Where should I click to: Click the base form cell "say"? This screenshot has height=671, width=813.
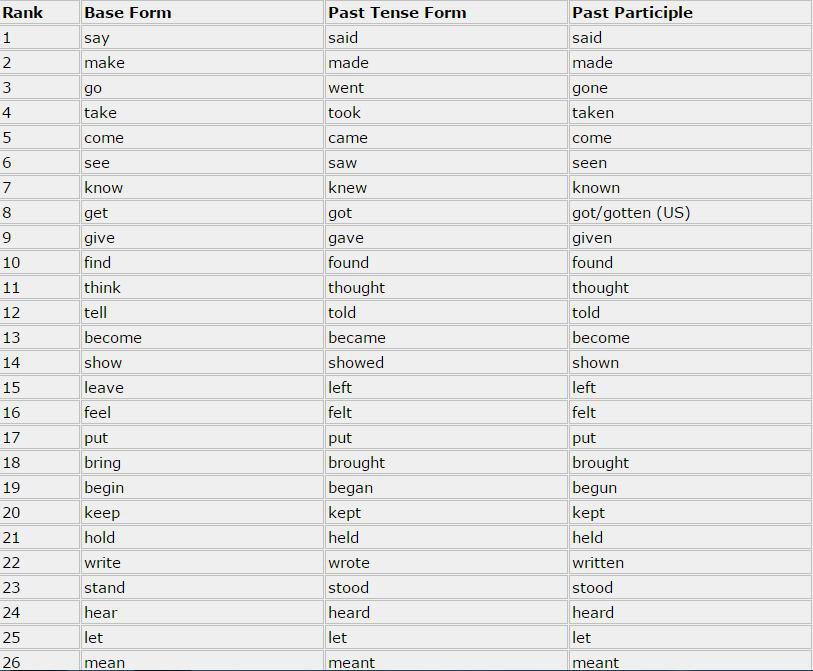pos(97,38)
